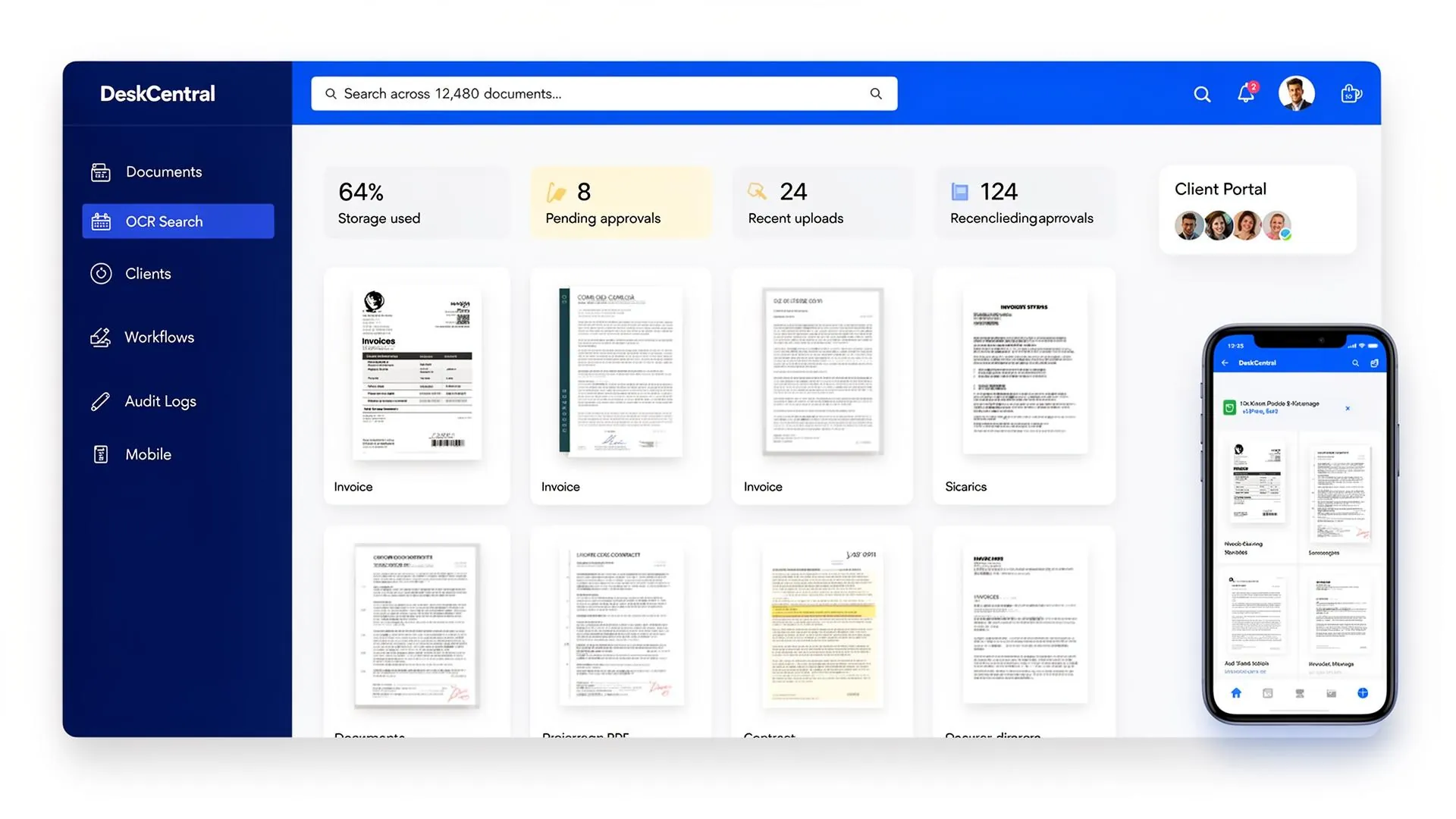Open the Mobile section in the sidebar
The height and width of the screenshot is (819, 1456).
pos(148,454)
